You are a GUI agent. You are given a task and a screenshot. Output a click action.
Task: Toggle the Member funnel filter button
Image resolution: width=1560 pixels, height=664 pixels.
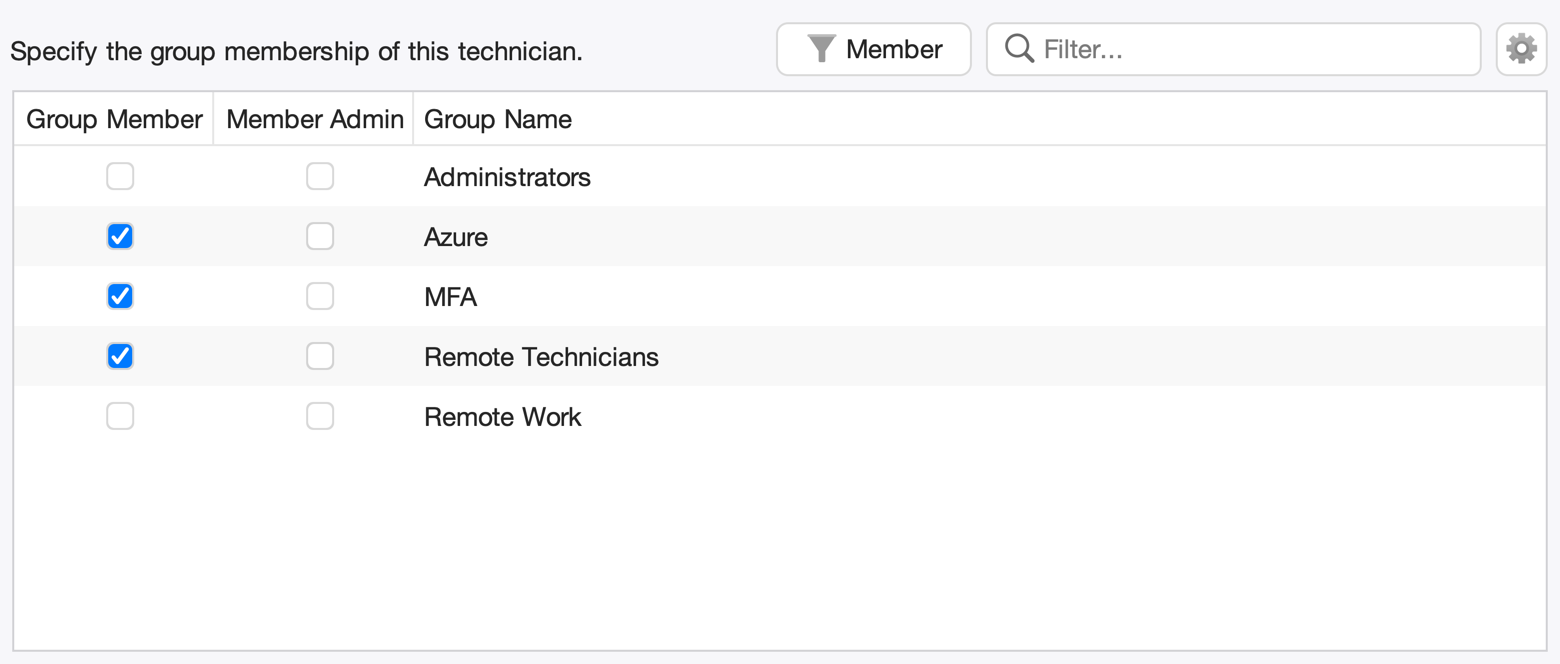click(874, 49)
